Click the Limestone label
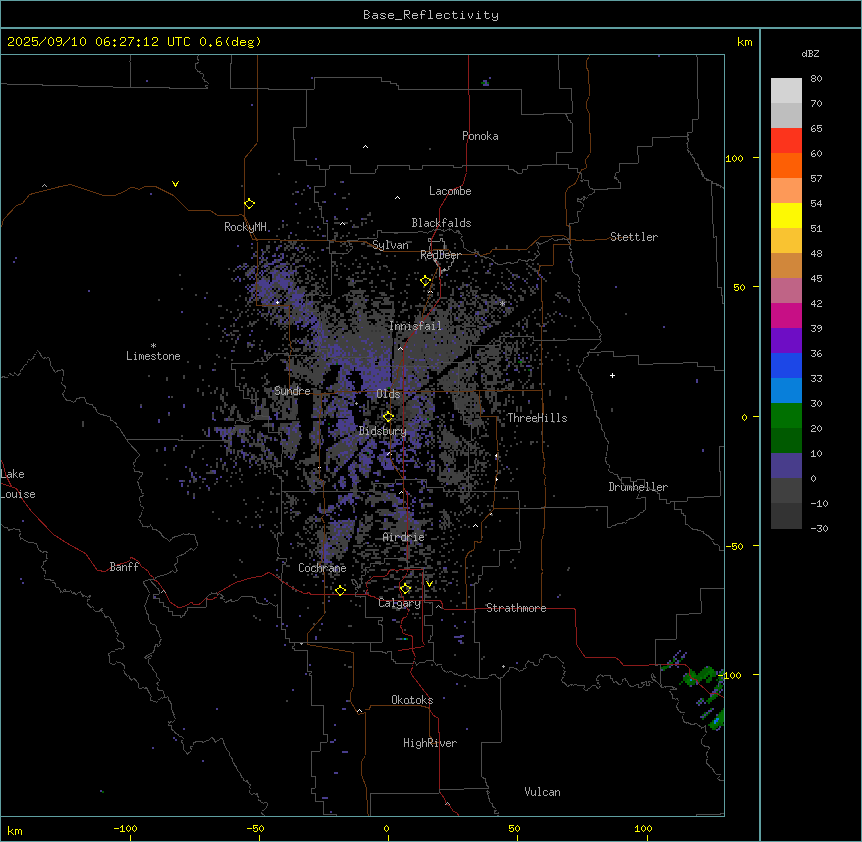The image size is (862, 842). tap(153, 356)
